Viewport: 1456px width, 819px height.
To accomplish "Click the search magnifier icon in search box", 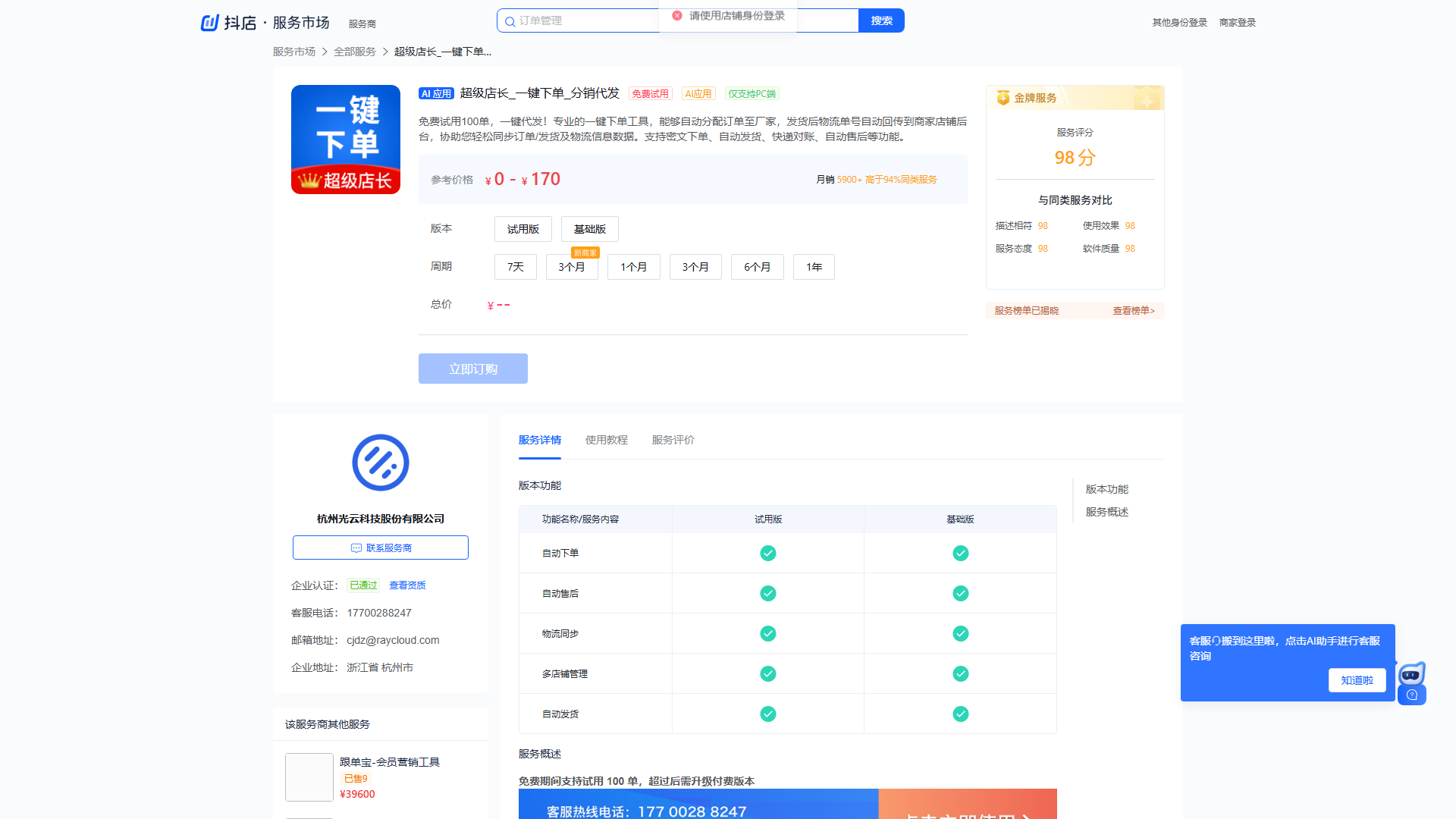I will coord(510,21).
